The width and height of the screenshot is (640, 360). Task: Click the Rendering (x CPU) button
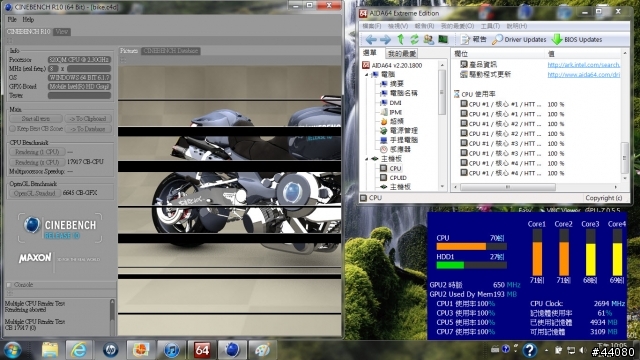point(37,162)
